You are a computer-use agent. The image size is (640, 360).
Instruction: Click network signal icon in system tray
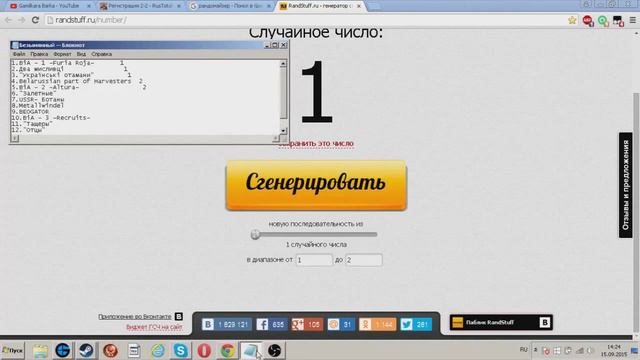(x=580, y=351)
